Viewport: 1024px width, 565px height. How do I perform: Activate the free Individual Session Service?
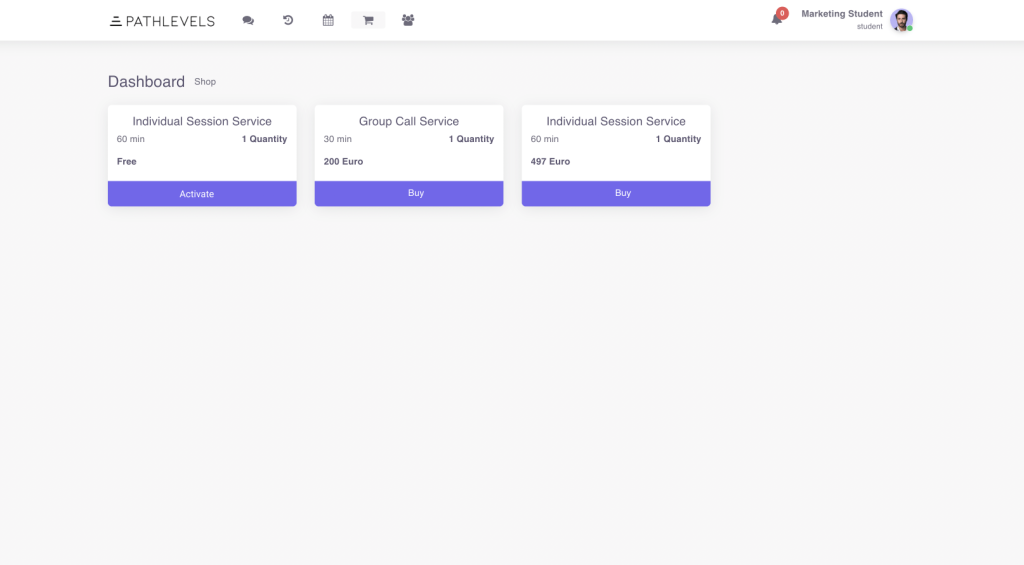pos(202,194)
